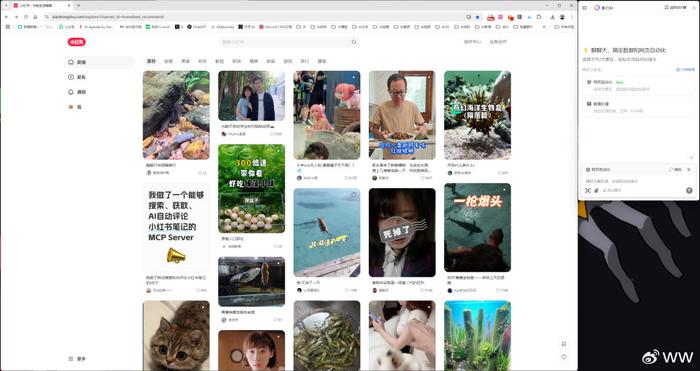
Task: Click the top-right button in the AI panel header
Action: (x=675, y=8)
